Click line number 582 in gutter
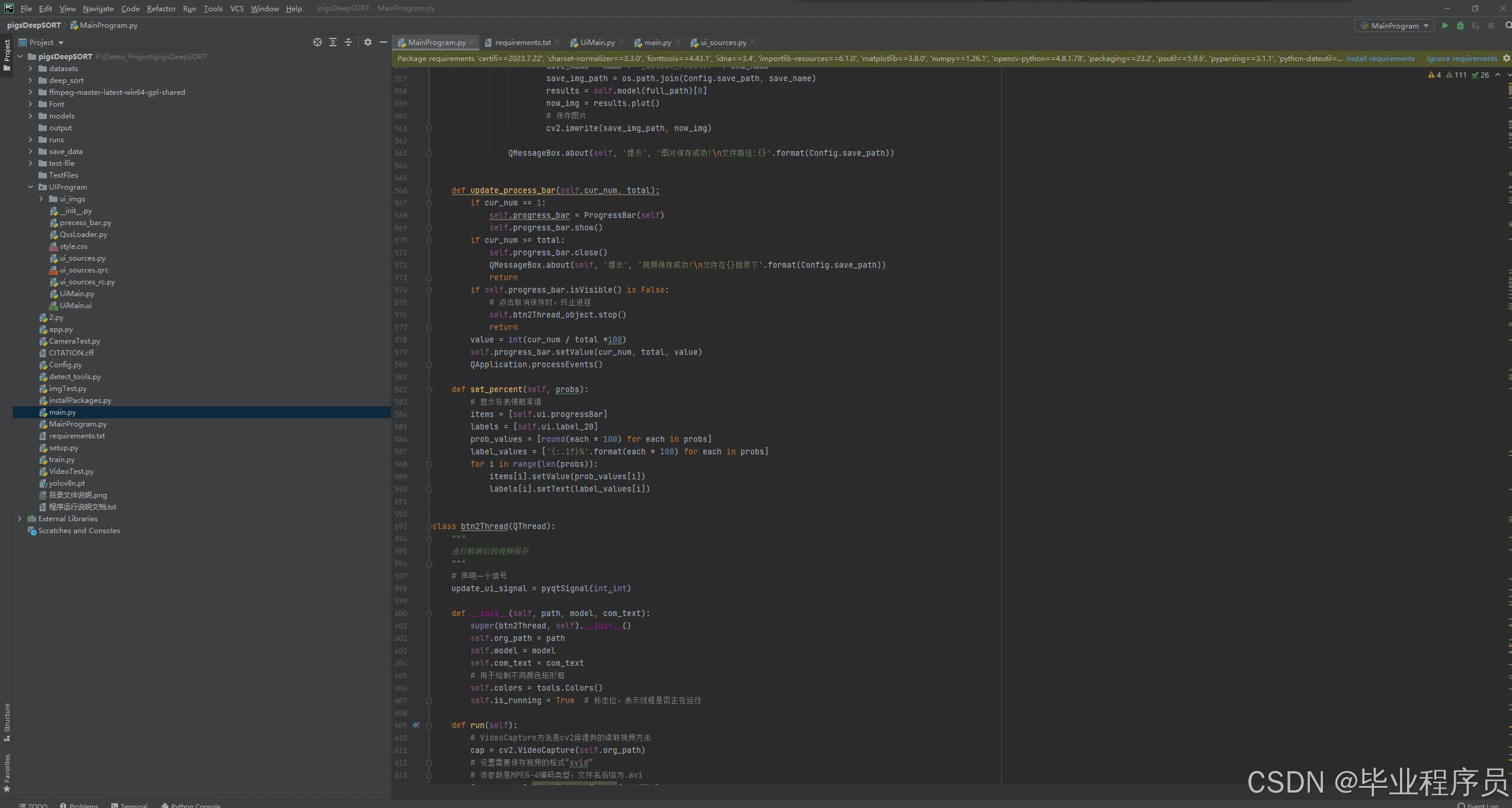 401,389
